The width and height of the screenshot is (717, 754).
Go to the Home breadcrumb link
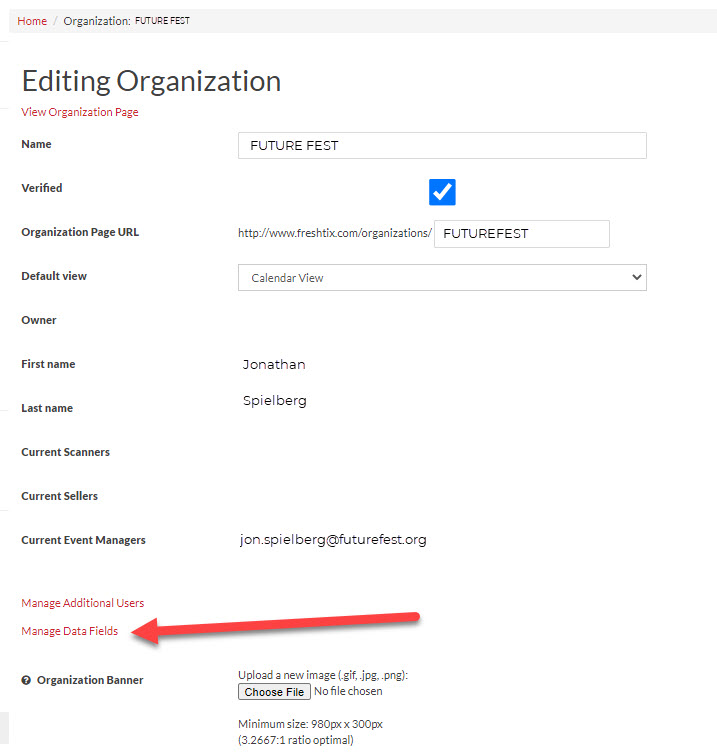(x=32, y=21)
